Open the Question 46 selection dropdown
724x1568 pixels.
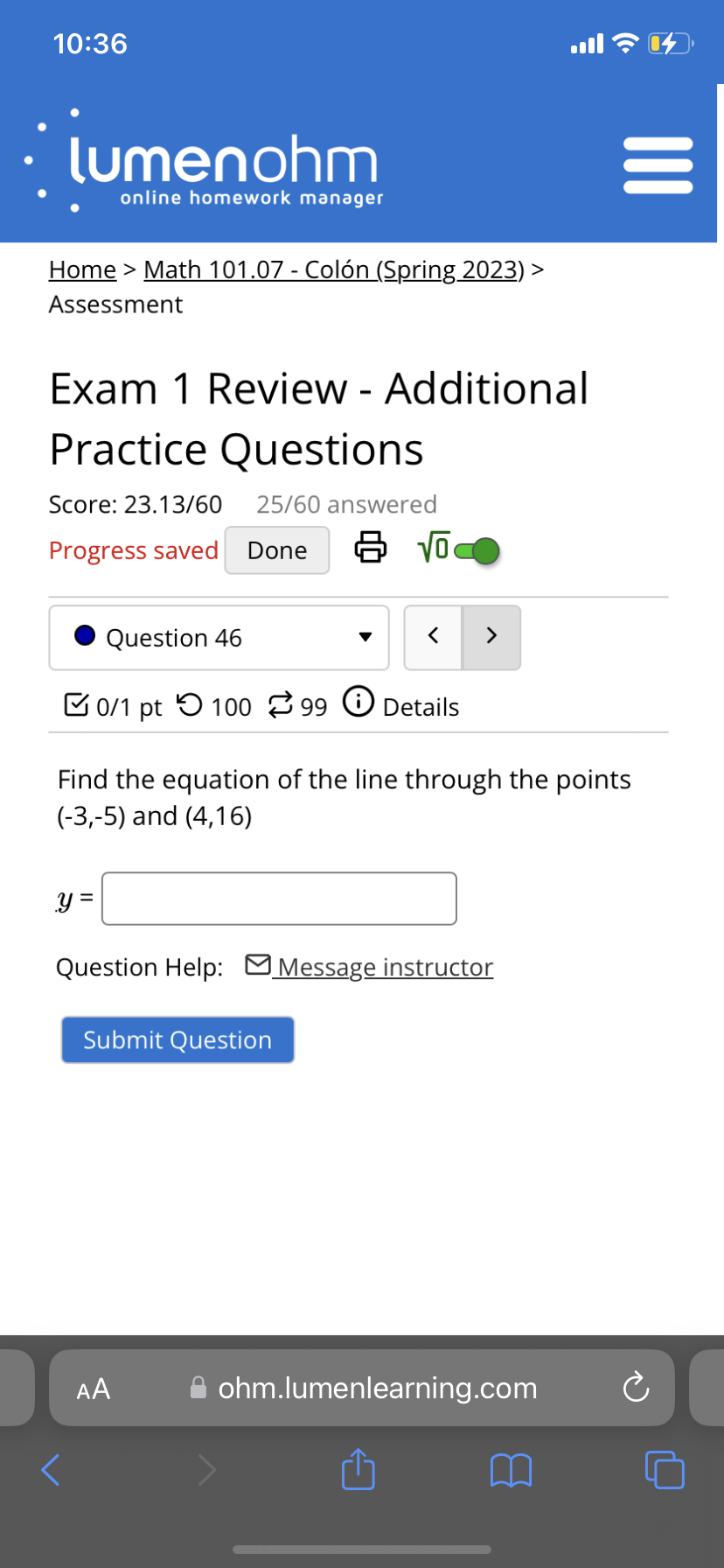[x=219, y=638]
